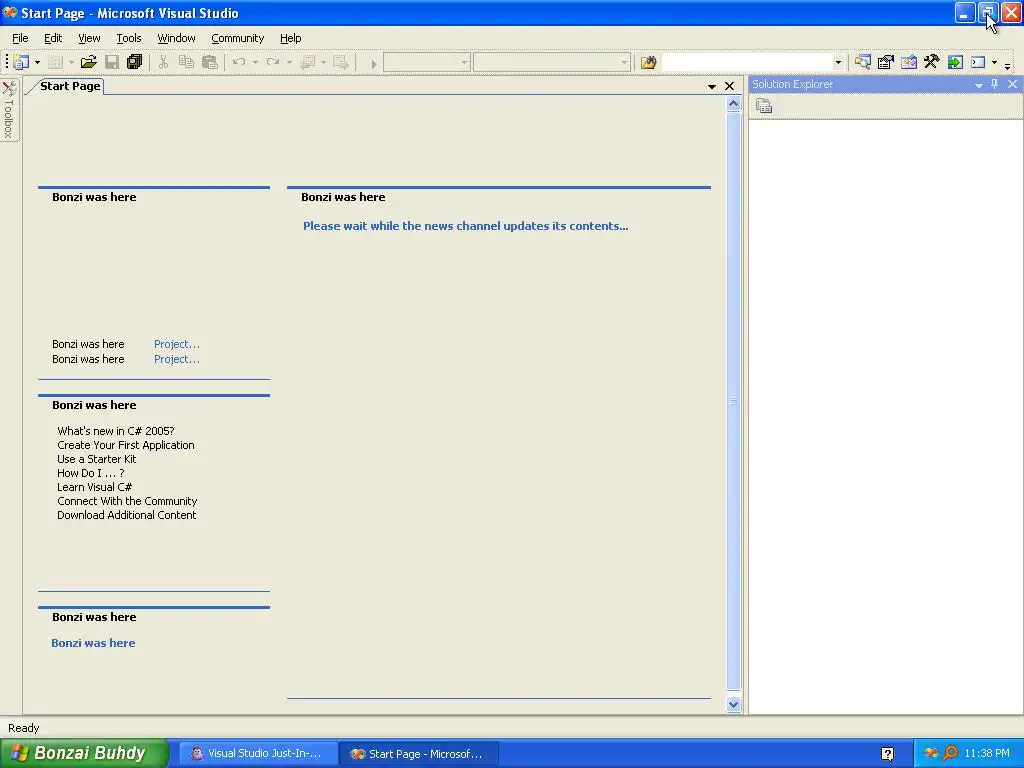Viewport: 1024px width, 768px height.
Task: Open "Download Additional Content" link
Action: [127, 515]
